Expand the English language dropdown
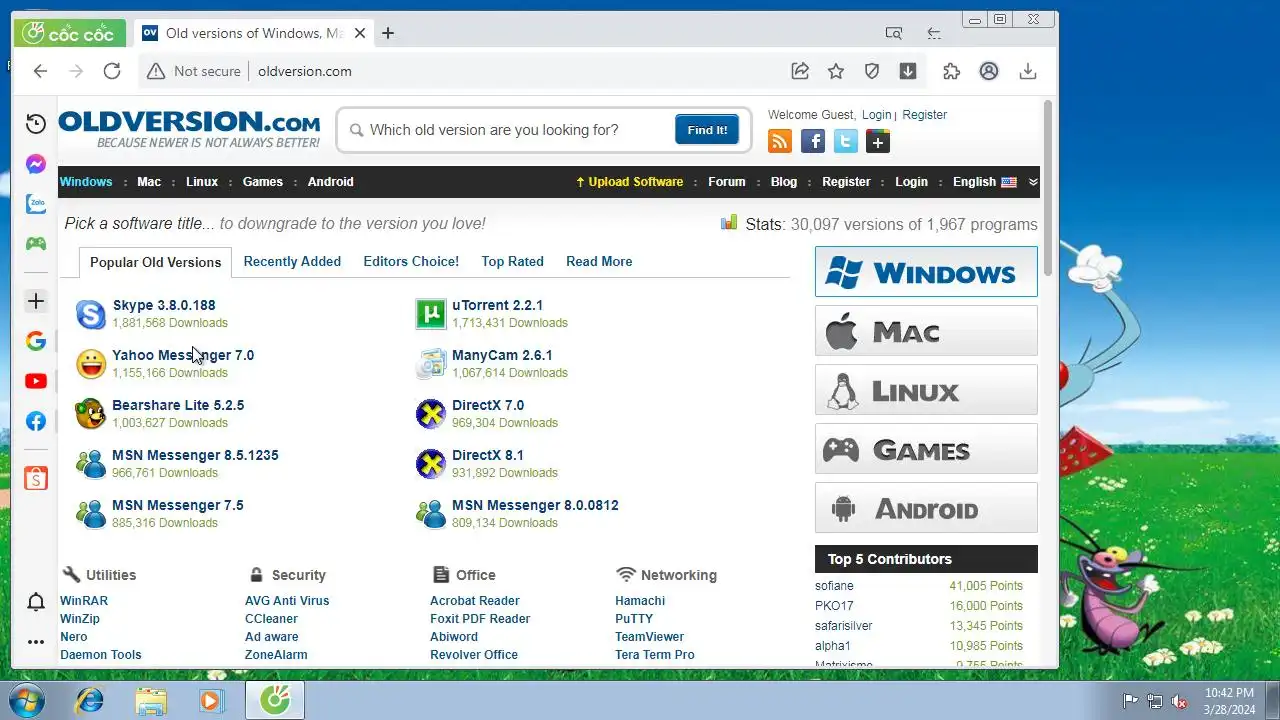Viewport: 1280px width, 720px height. [x=985, y=182]
